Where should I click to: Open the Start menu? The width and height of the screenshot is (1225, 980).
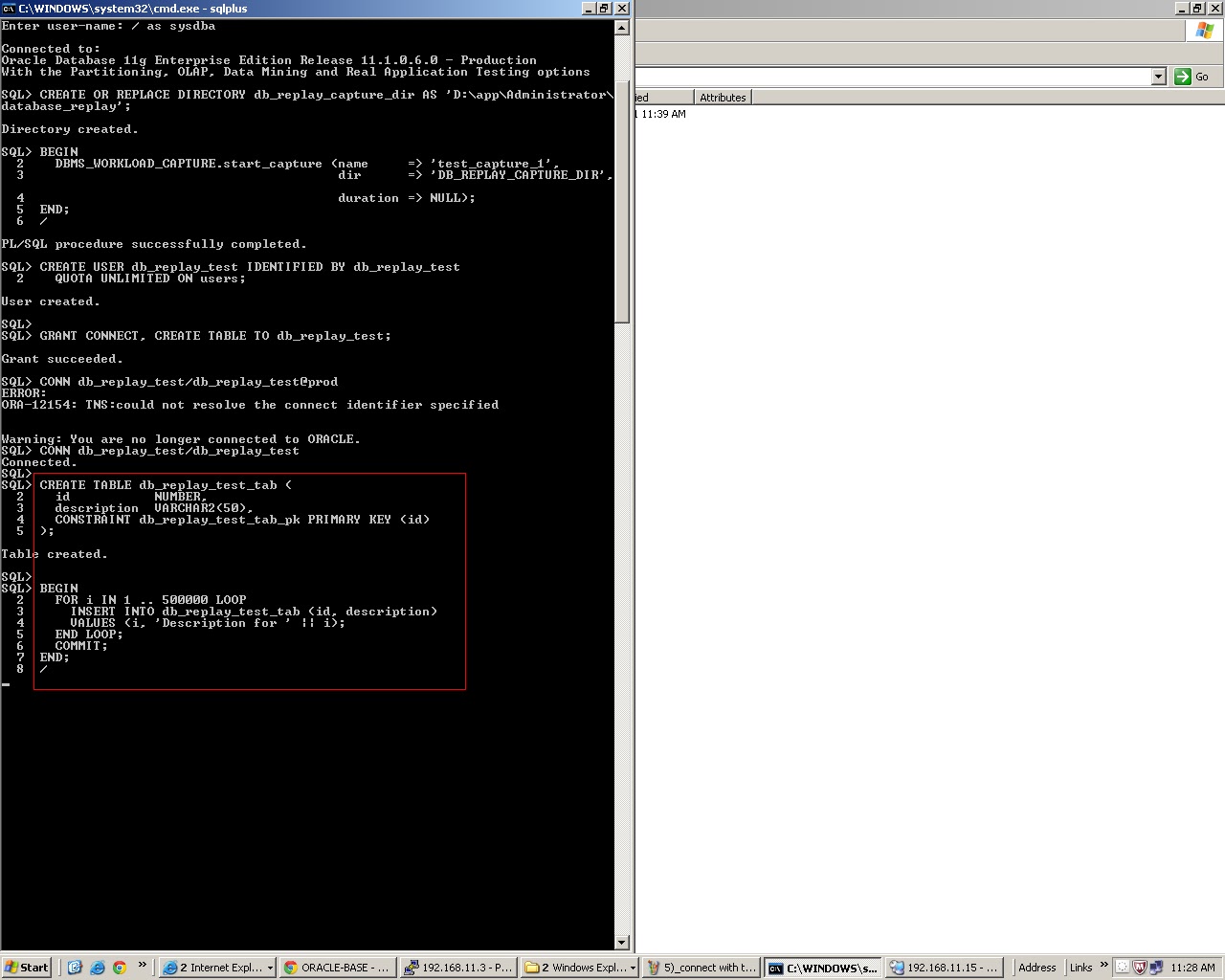coord(26,967)
